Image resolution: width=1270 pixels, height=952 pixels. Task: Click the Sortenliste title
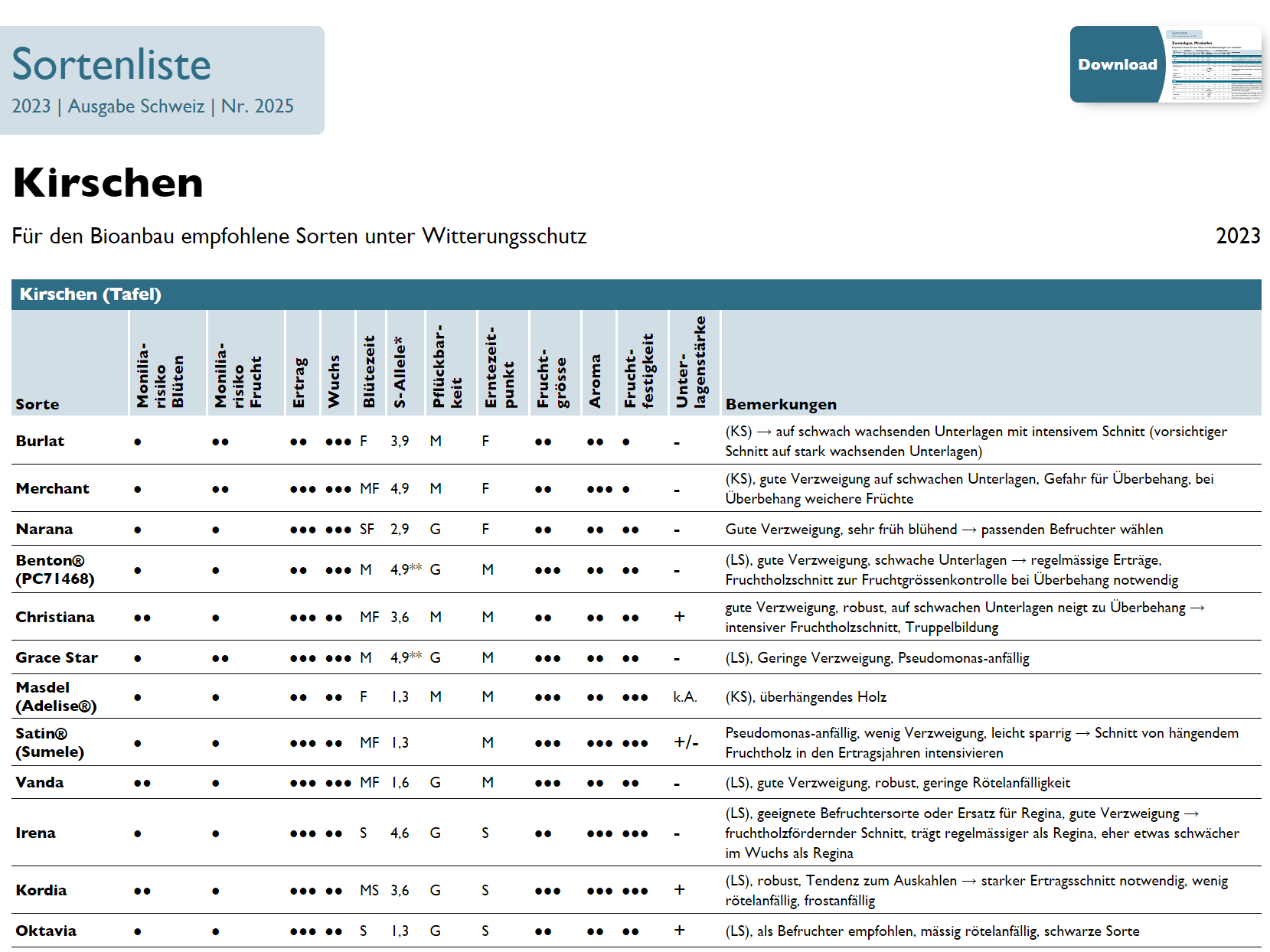(x=112, y=64)
